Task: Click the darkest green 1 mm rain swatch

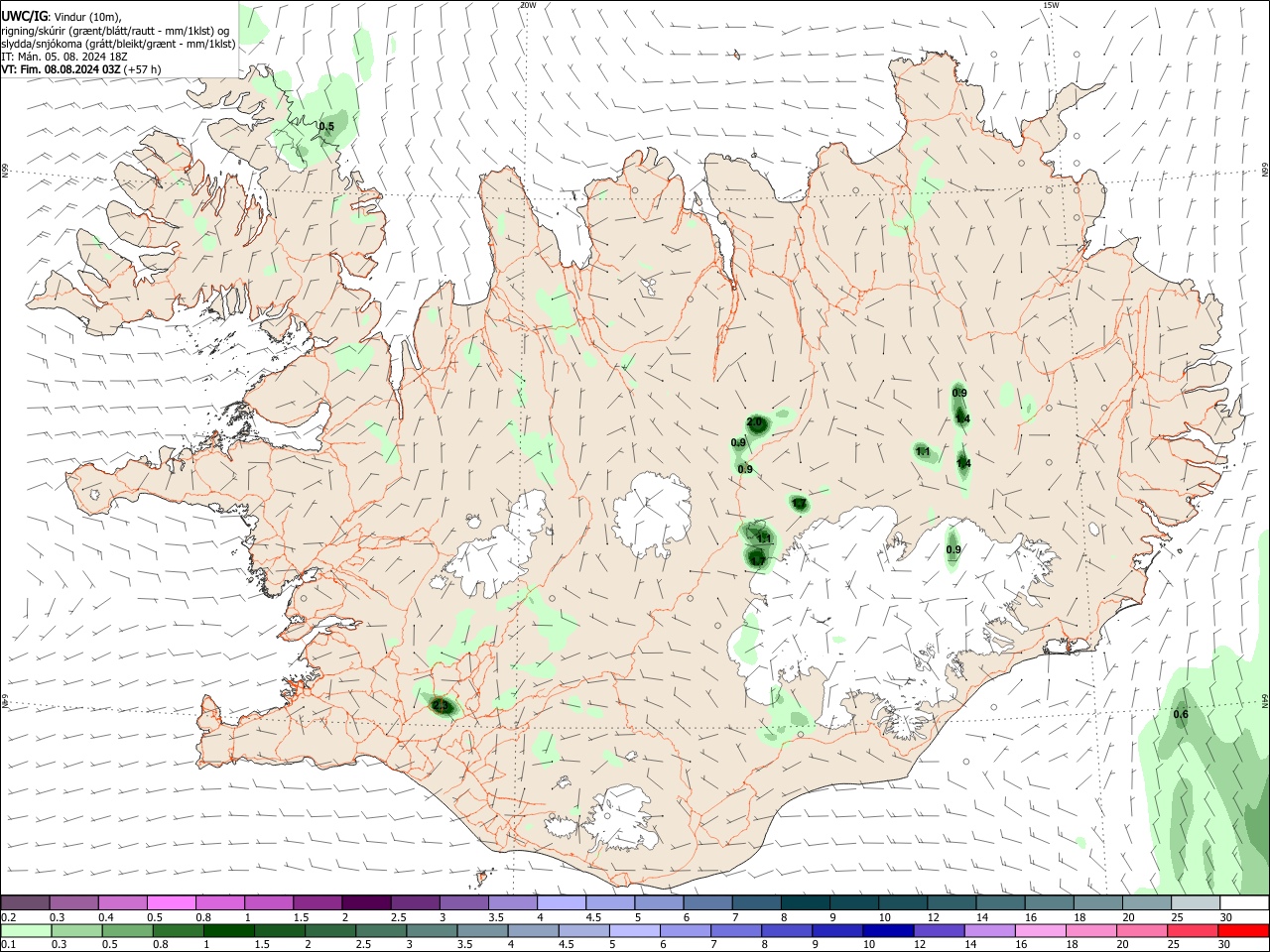Action: [x=229, y=930]
